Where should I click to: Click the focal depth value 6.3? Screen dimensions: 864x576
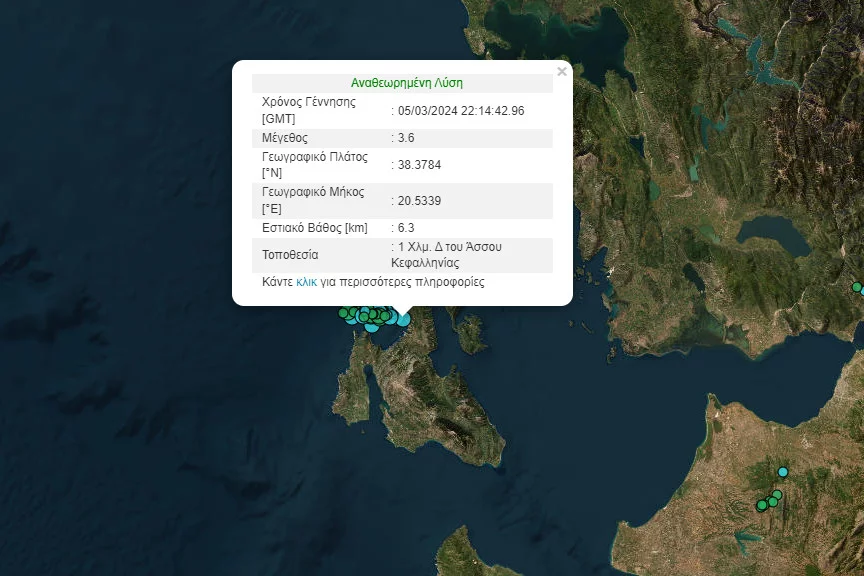(405, 228)
